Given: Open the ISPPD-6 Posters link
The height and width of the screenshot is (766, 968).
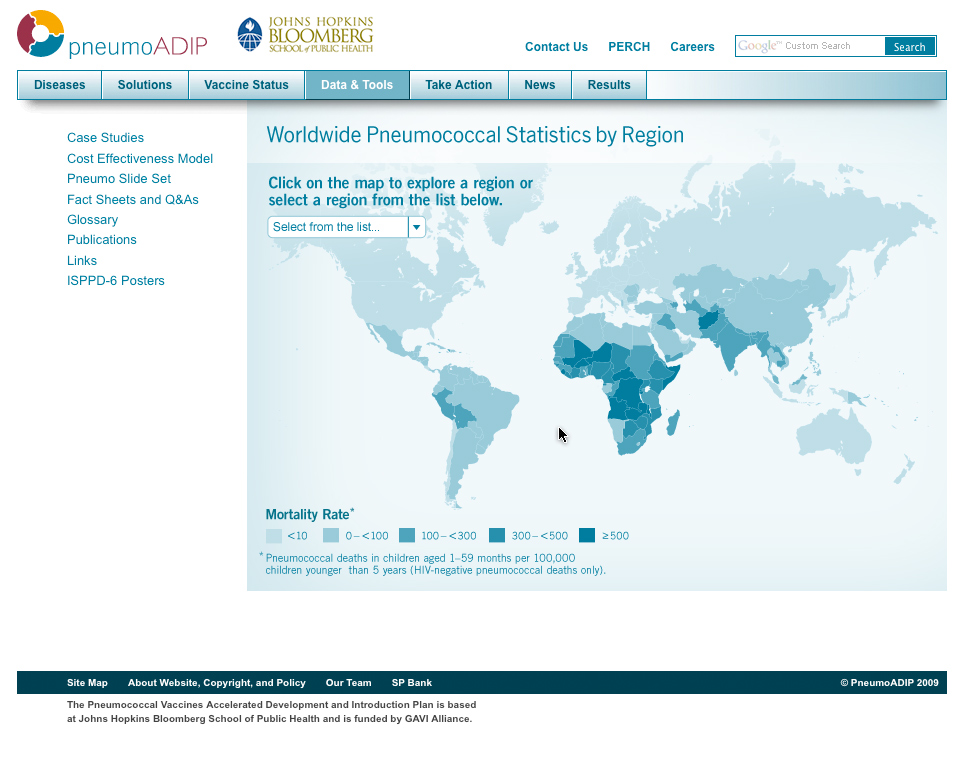Looking at the screenshot, I should coord(116,281).
